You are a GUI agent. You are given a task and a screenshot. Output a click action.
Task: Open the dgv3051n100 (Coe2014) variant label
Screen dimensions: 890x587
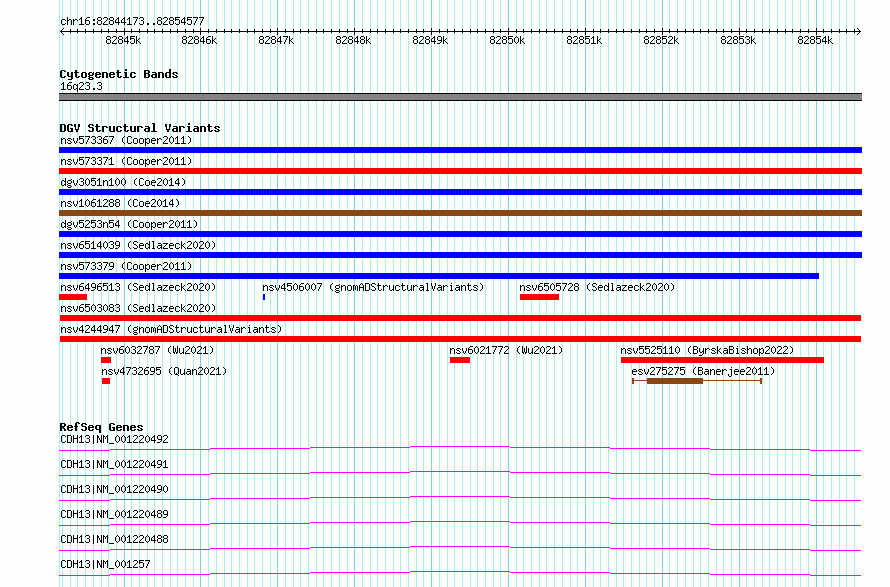(123, 182)
